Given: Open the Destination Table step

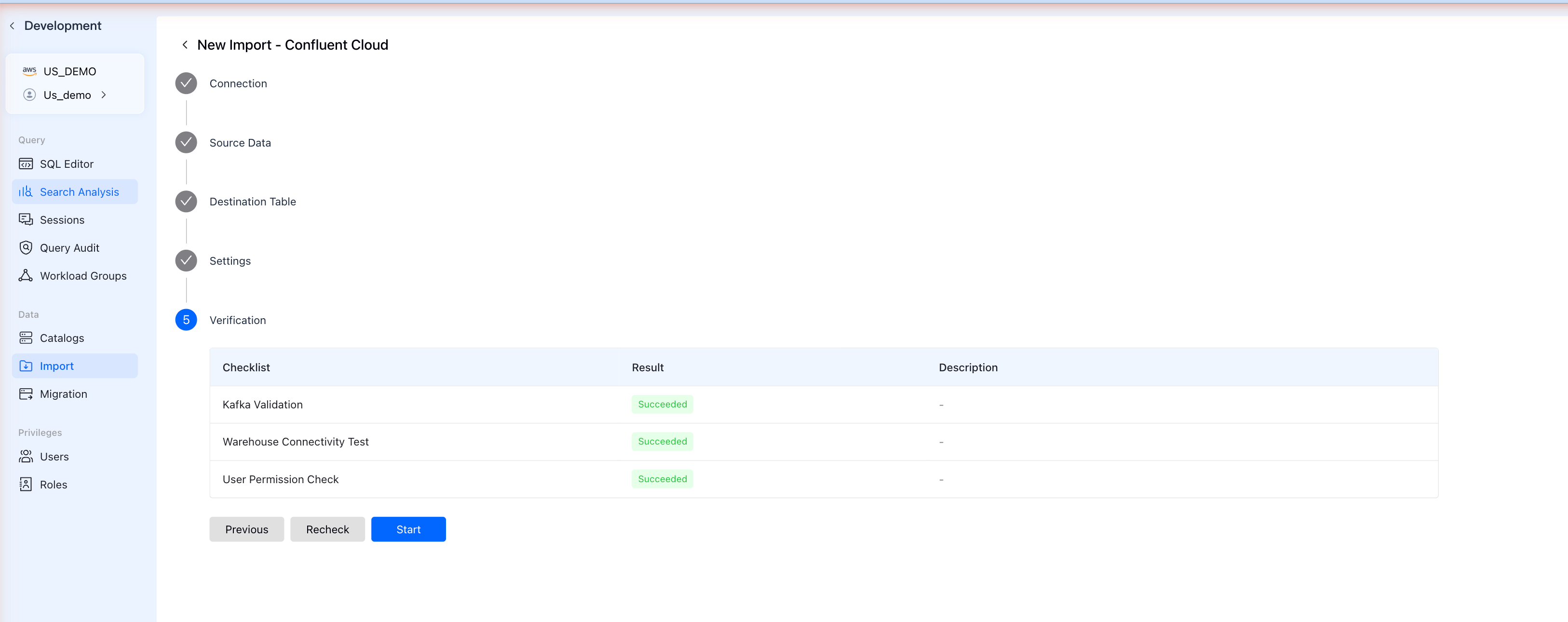Looking at the screenshot, I should point(186,202).
